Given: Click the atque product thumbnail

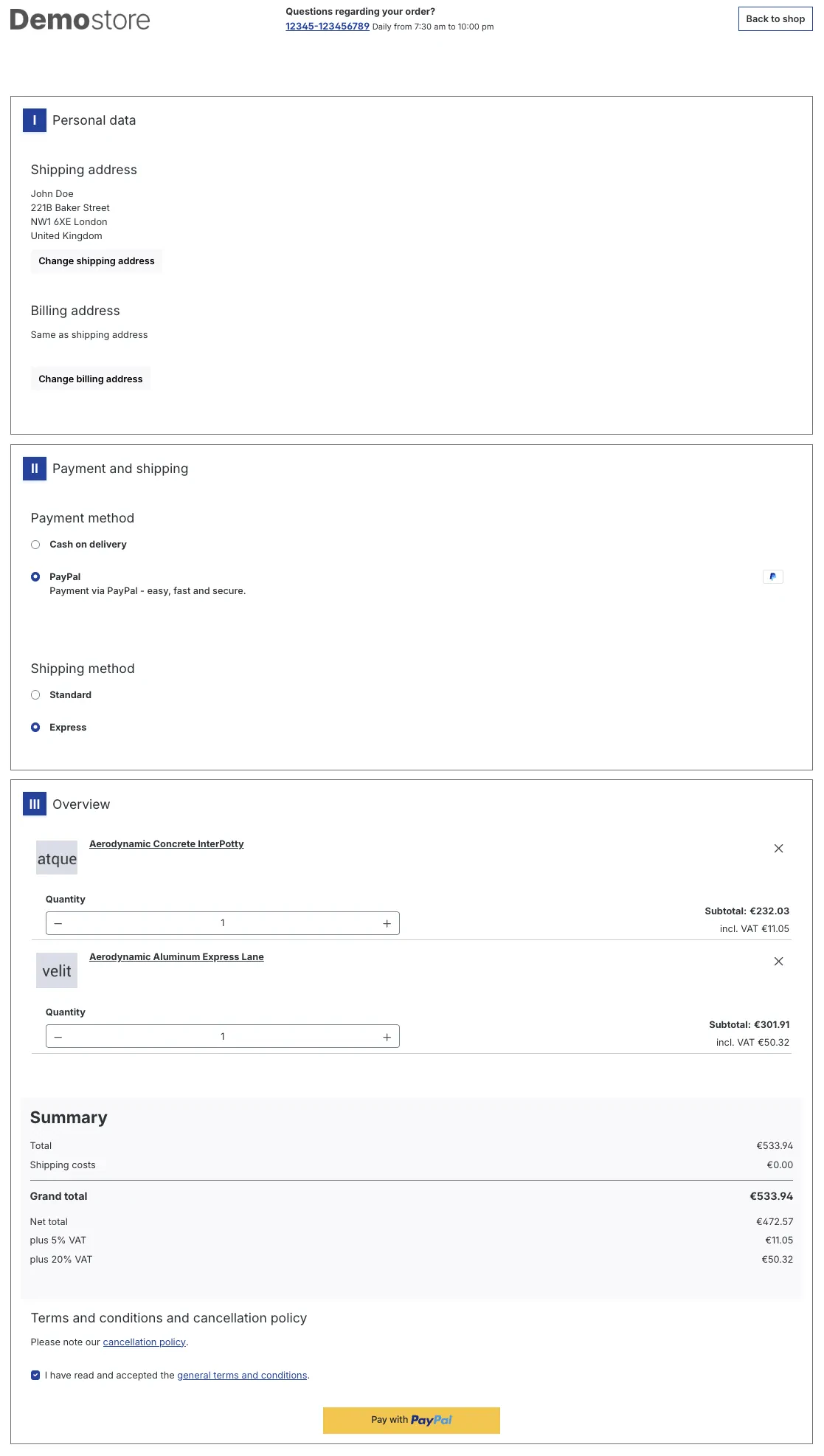Looking at the screenshot, I should (x=57, y=858).
